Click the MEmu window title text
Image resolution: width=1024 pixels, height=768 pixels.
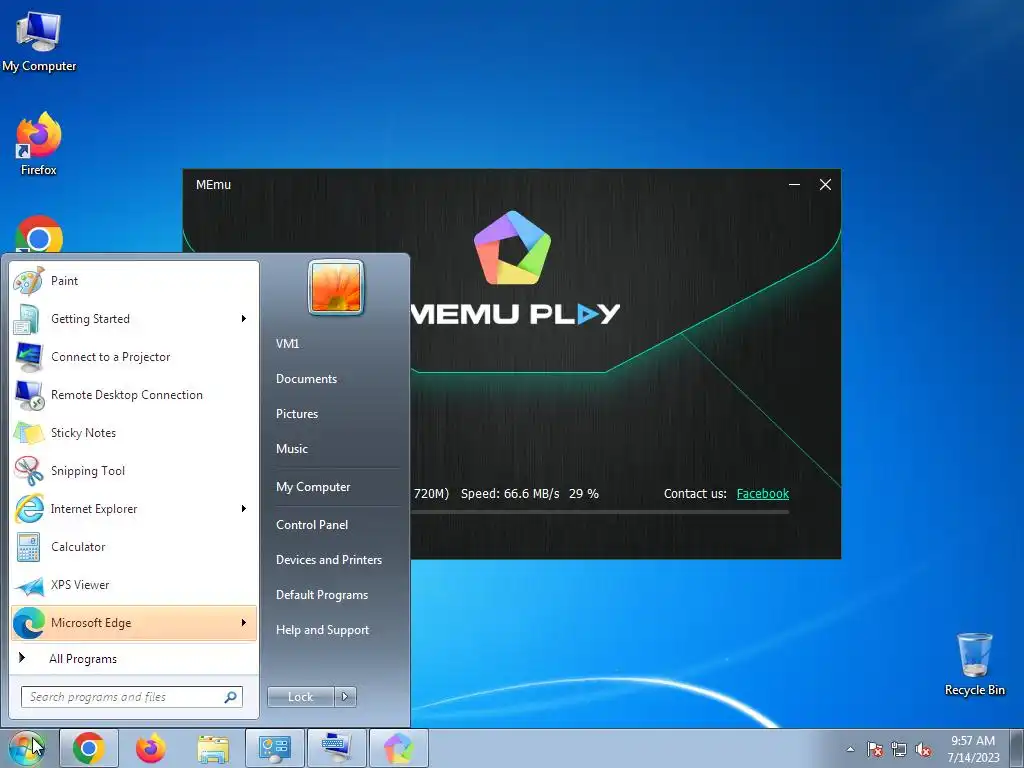214,185
